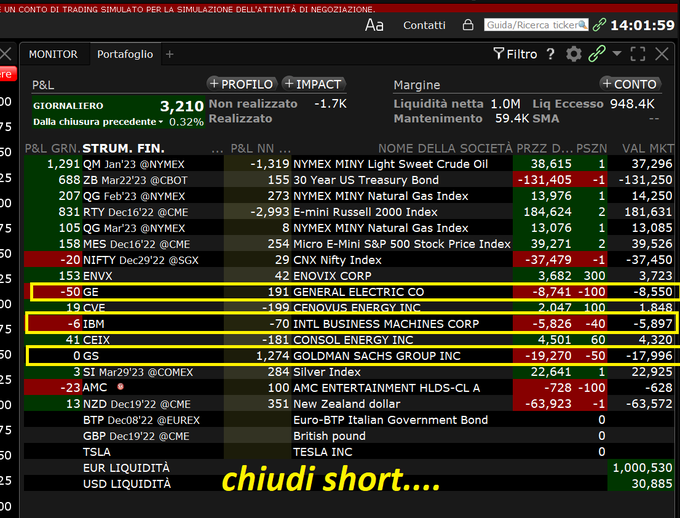Click the EUR liquidity value 1,000,530
The image size is (680, 518).
(642, 468)
